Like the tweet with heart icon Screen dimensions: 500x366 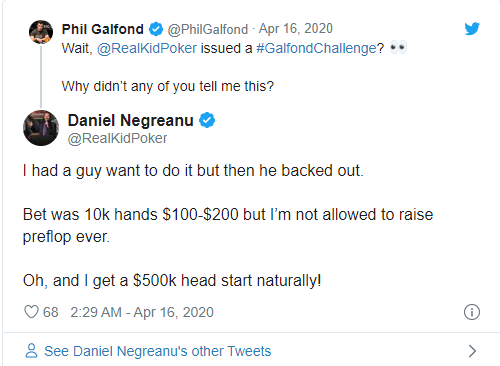point(31,312)
